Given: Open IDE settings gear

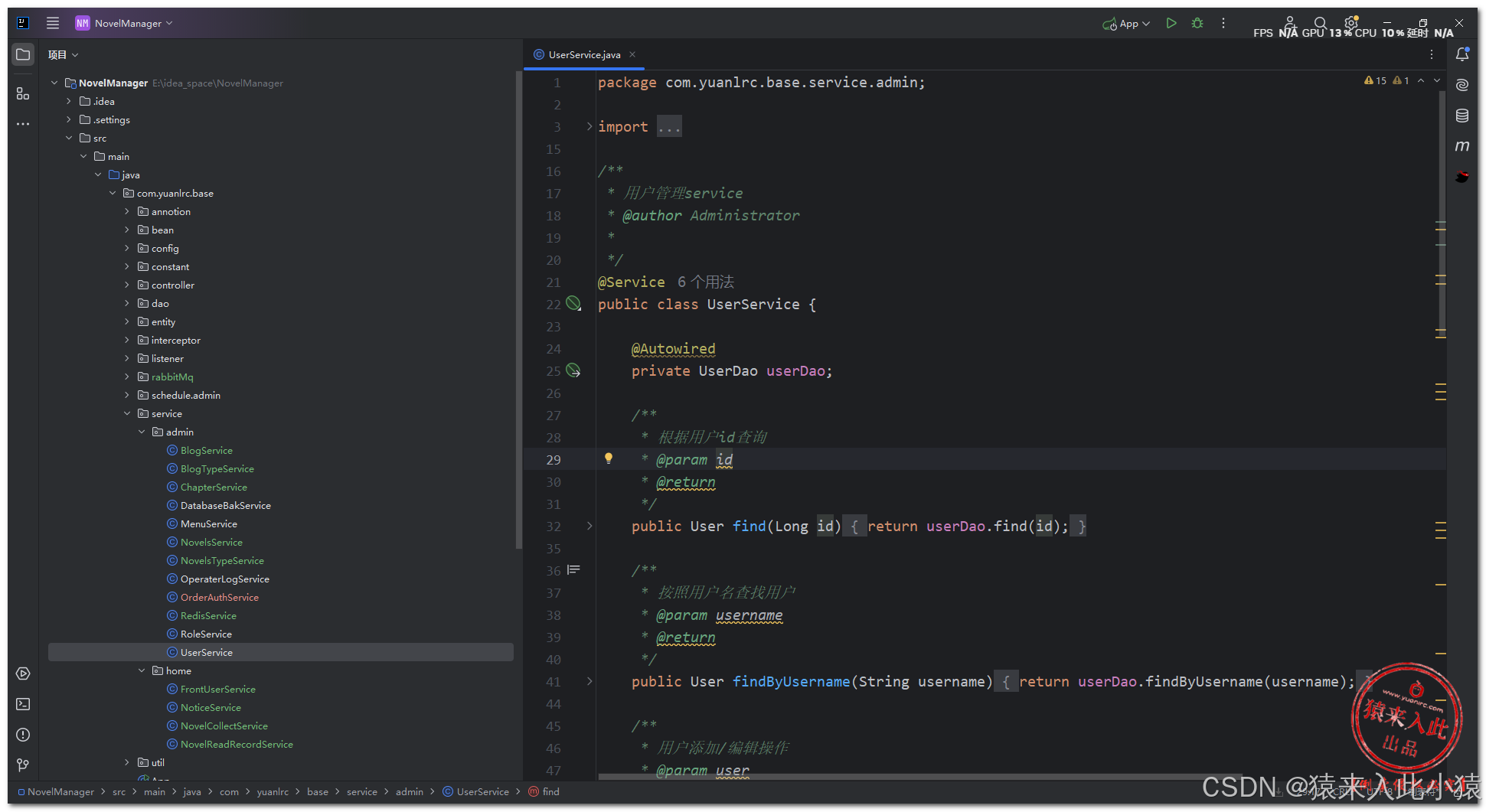Looking at the screenshot, I should click(x=1351, y=23).
